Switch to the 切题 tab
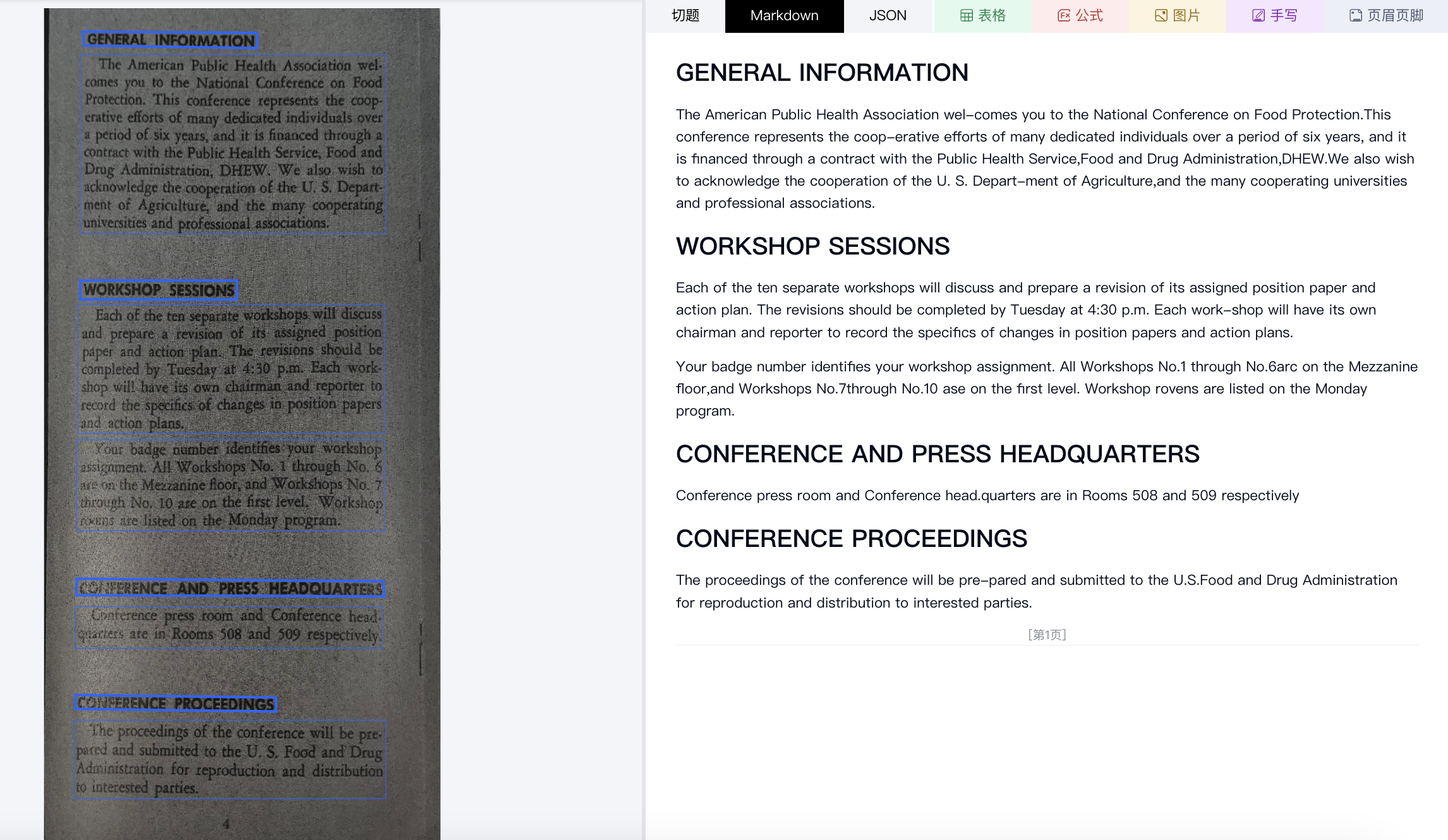The image size is (1448, 840). [x=685, y=16]
